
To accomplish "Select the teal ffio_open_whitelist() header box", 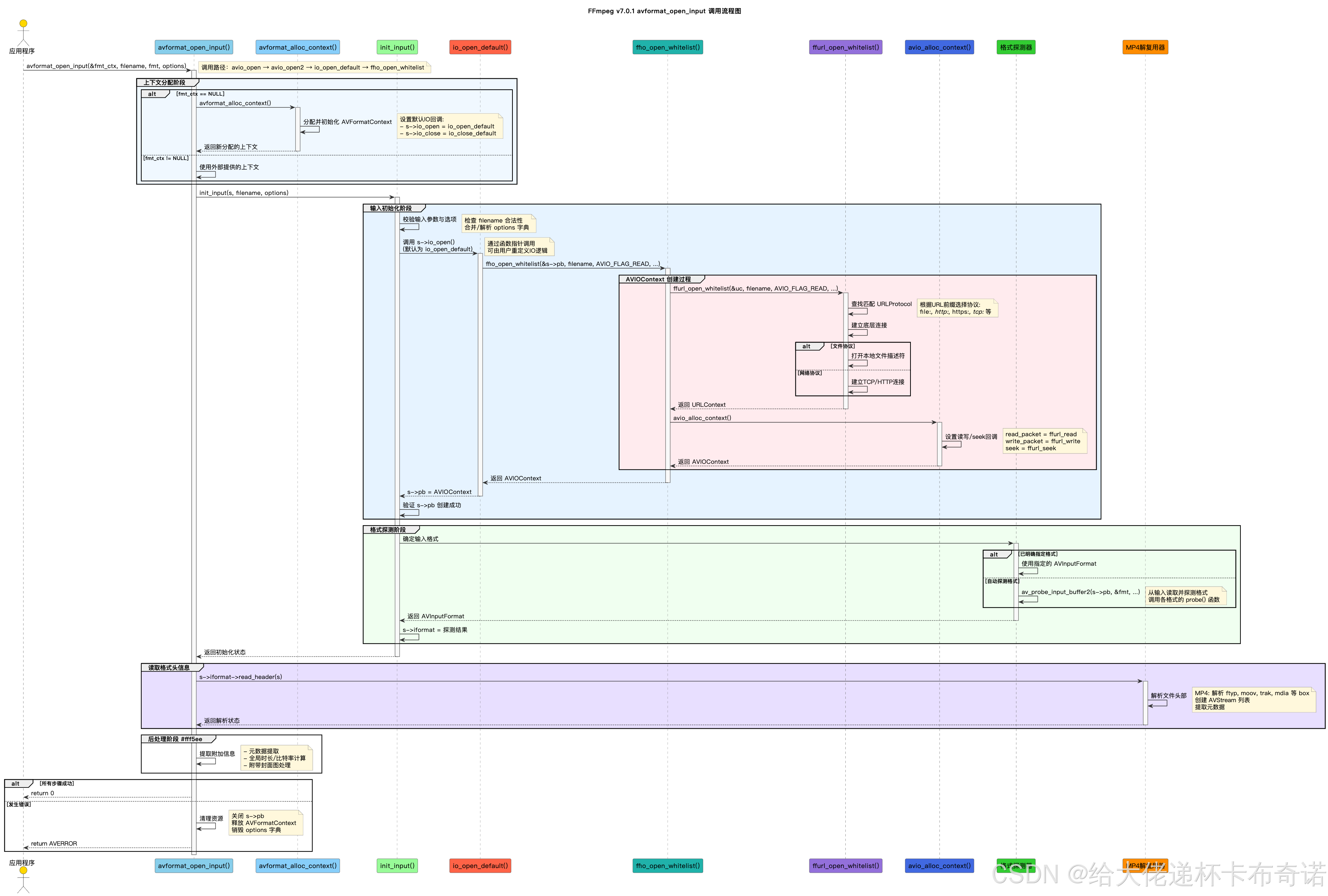I will click(x=667, y=47).
